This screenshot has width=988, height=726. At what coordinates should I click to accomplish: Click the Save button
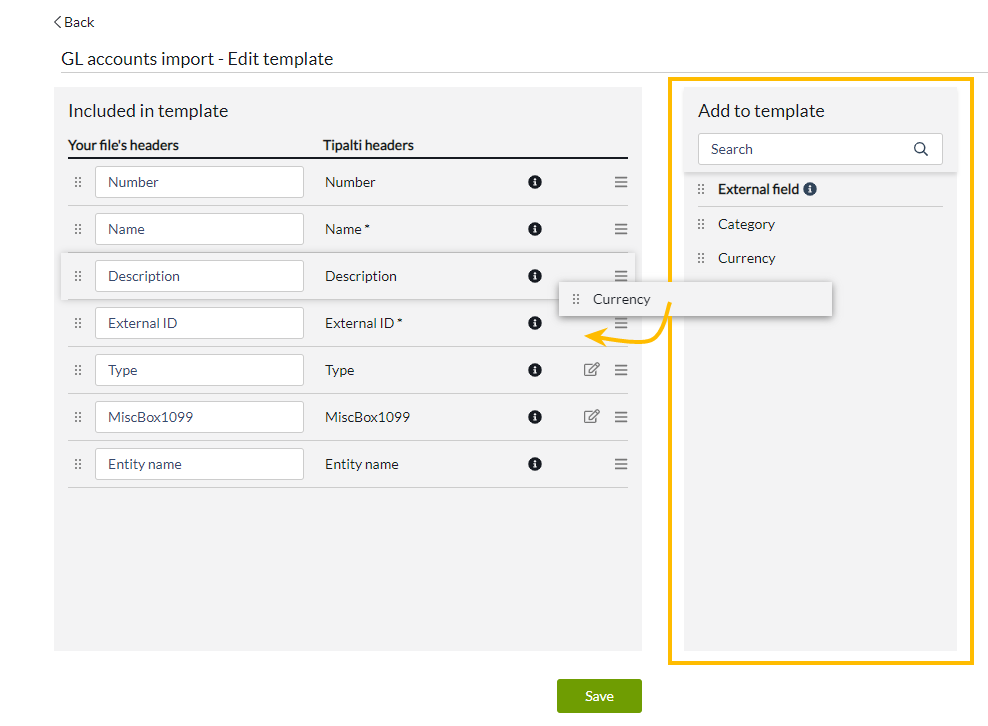point(599,696)
